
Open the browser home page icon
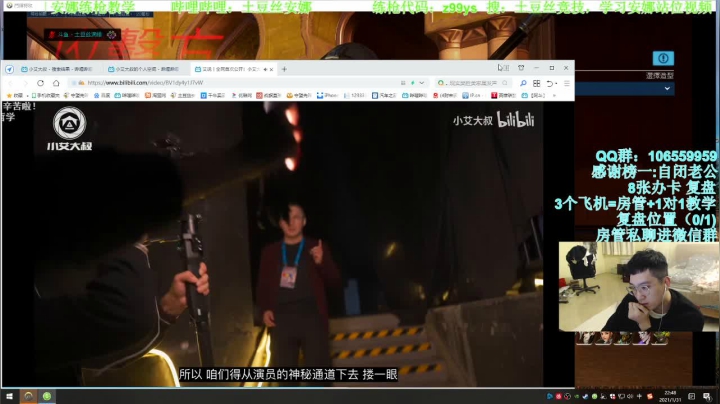tap(56, 83)
